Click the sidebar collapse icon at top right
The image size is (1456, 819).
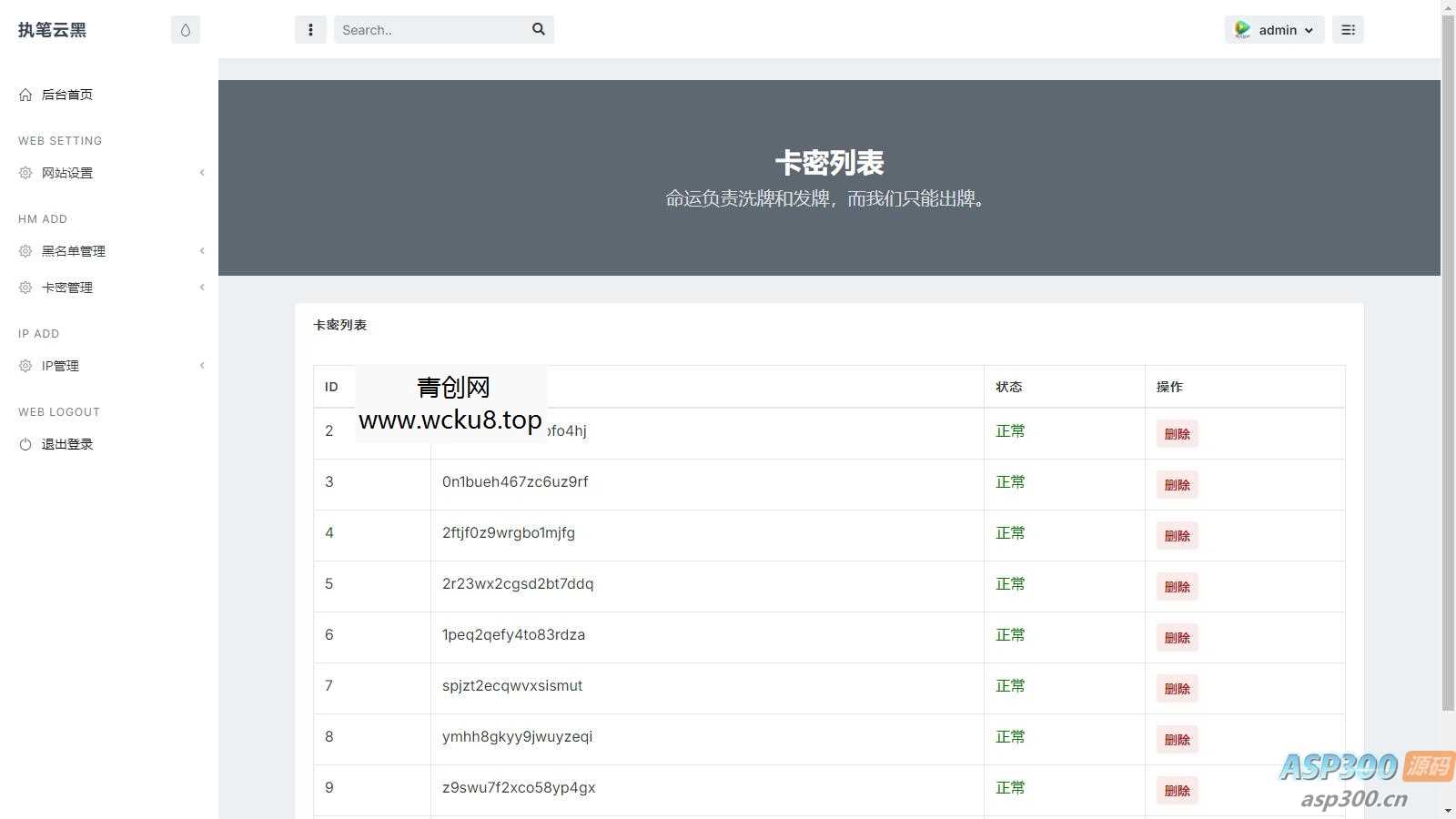pos(1348,29)
